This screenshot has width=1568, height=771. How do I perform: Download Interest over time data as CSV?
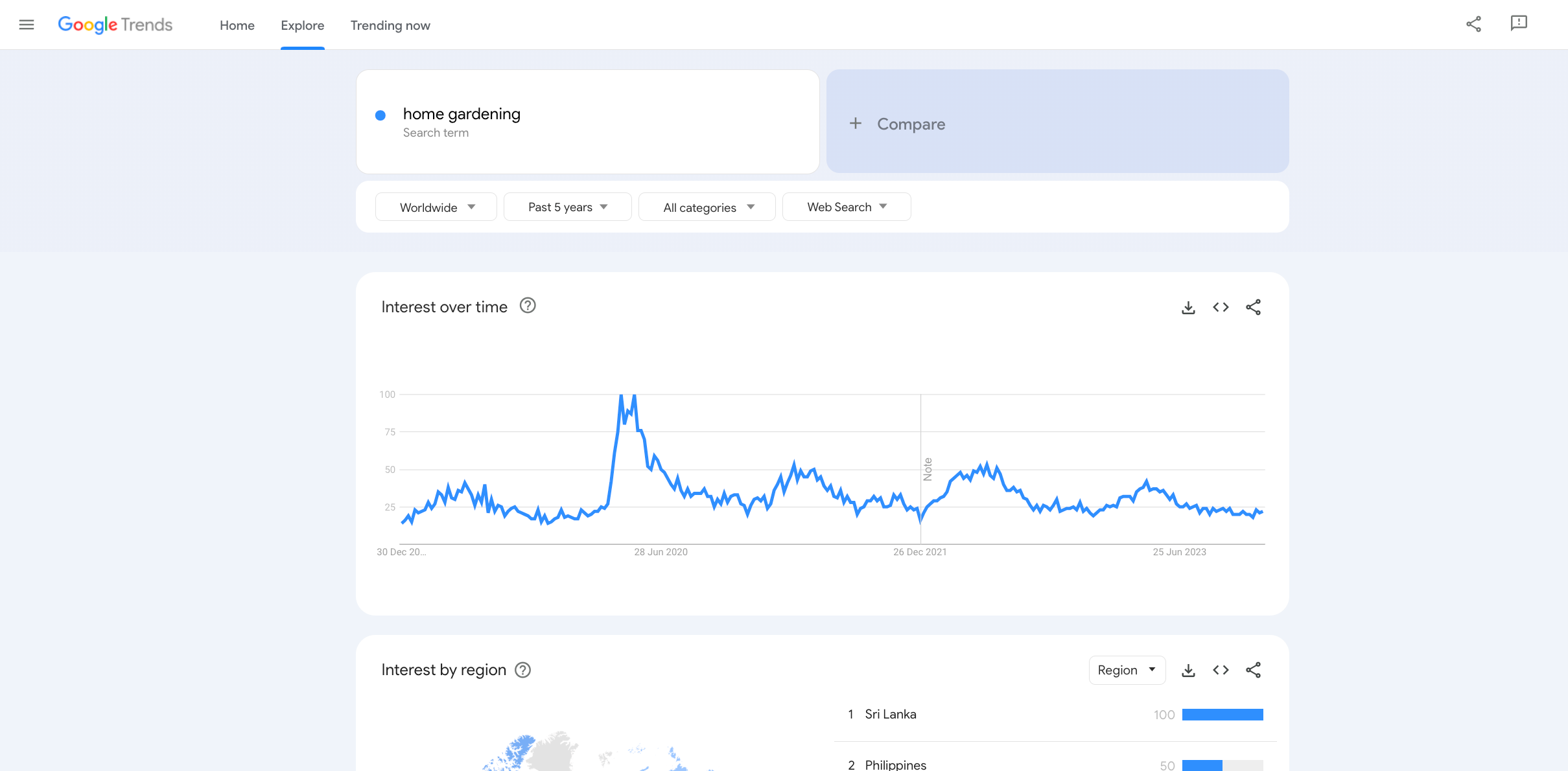(1188, 308)
